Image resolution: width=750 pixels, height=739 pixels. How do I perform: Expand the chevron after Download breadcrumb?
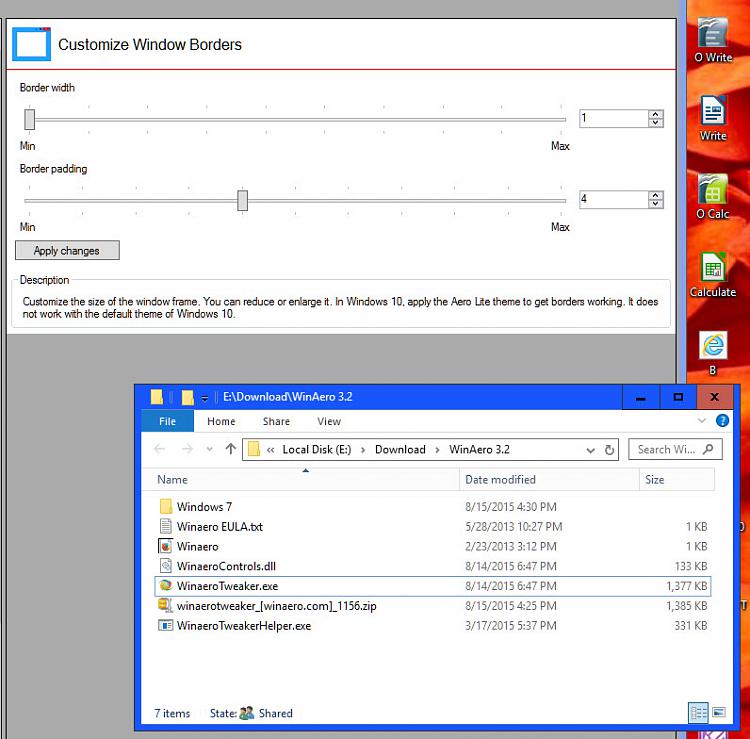[x=437, y=450]
